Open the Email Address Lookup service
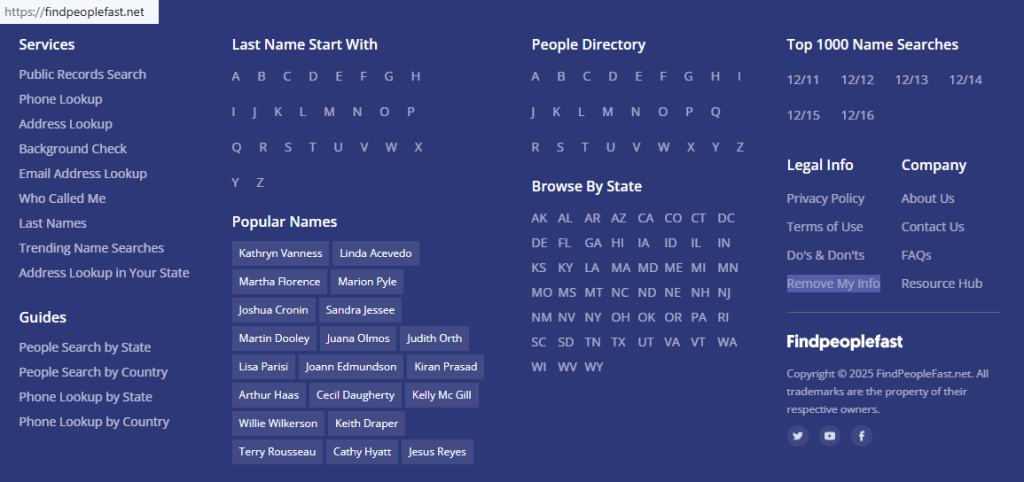This screenshot has width=1024, height=482. click(82, 174)
